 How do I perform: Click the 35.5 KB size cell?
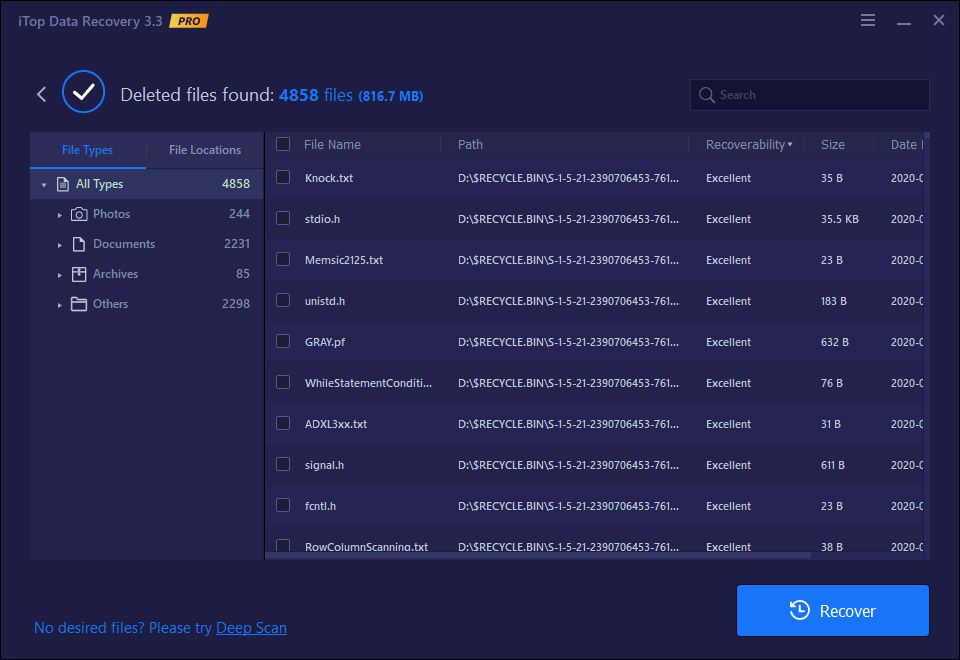click(839, 219)
